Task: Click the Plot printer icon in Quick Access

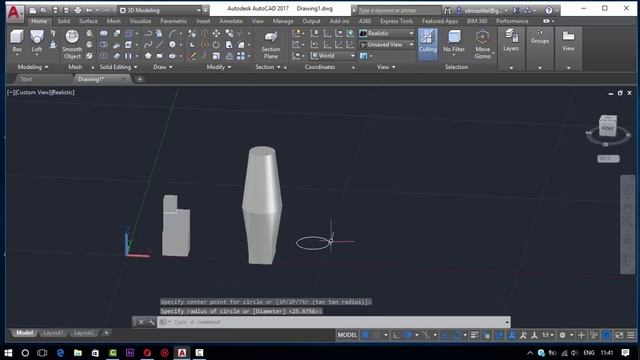Action: 78,10
